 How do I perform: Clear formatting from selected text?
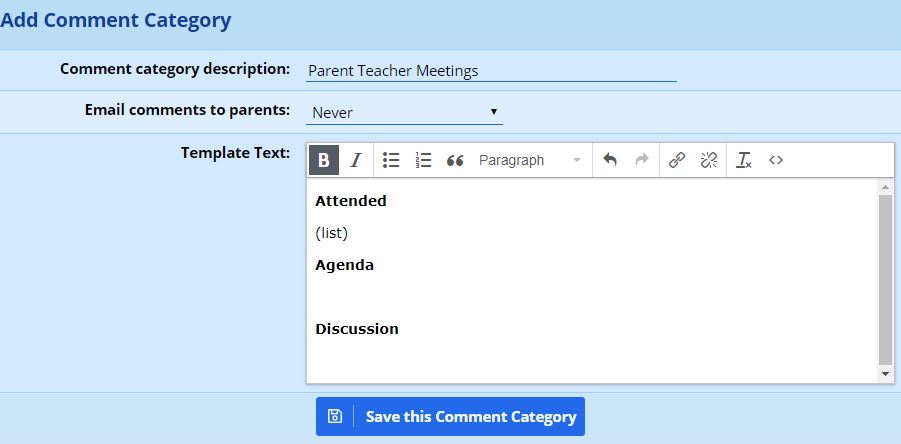[x=744, y=160]
